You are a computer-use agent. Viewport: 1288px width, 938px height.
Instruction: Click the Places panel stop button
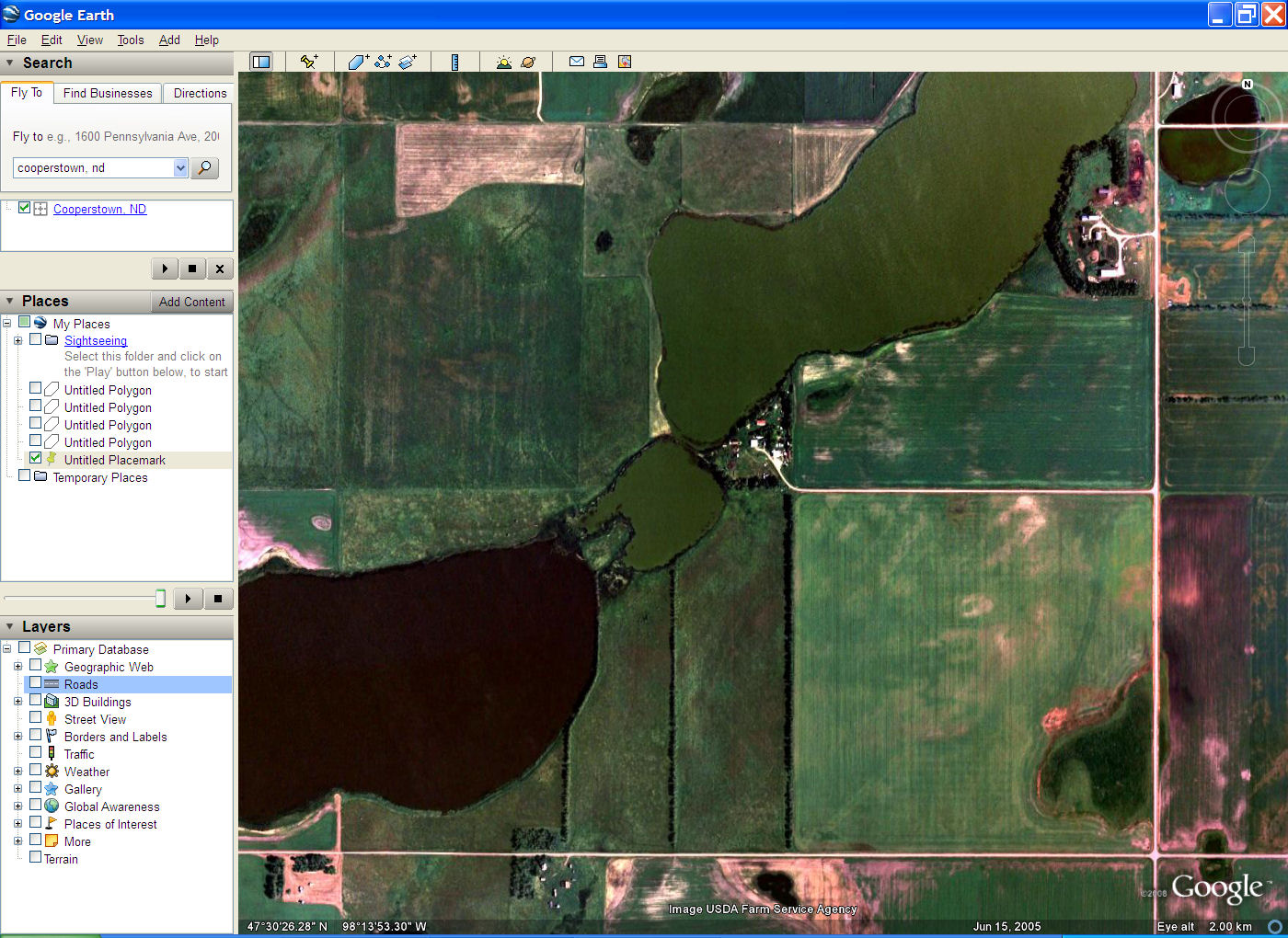(218, 599)
